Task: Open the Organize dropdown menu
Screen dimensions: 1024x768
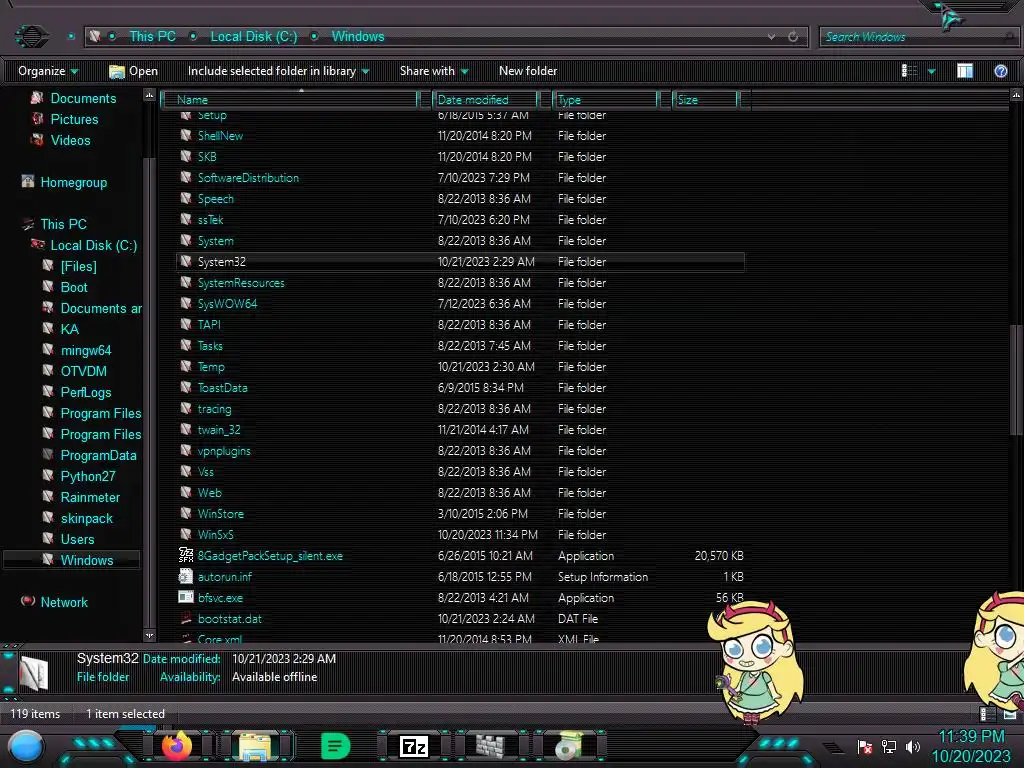Action: pyautogui.click(x=48, y=71)
